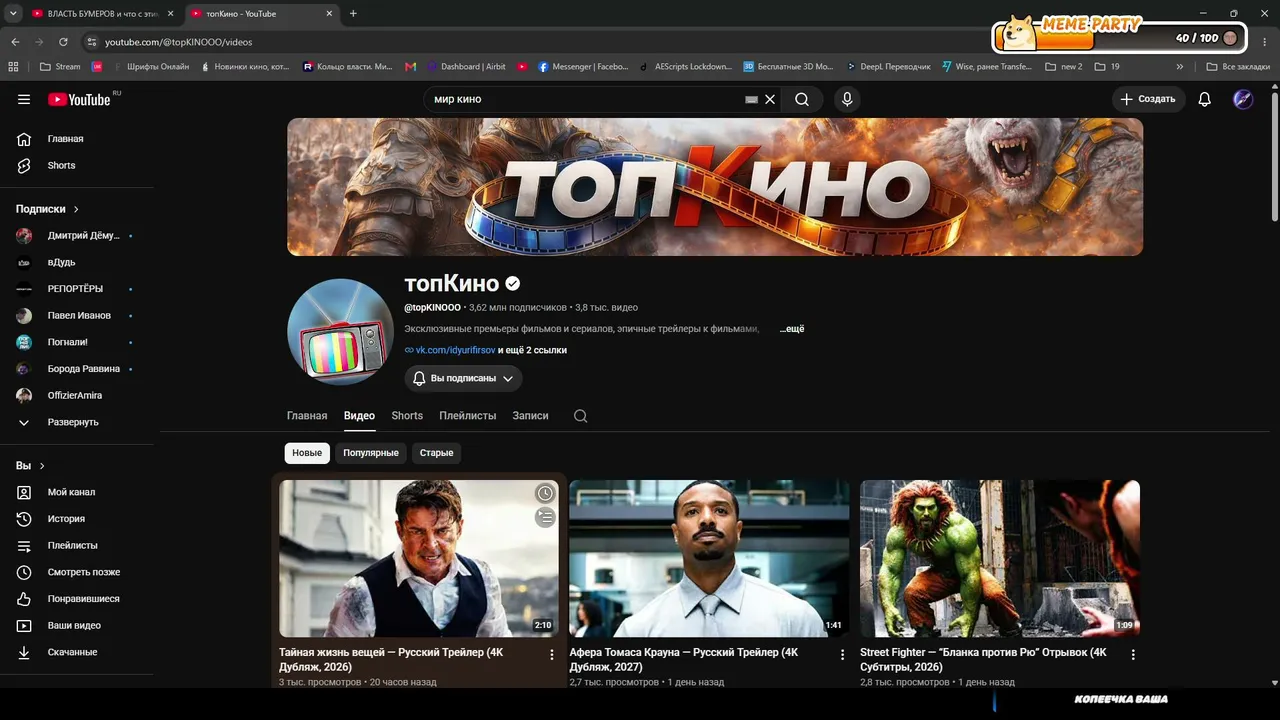The height and width of the screenshot is (720, 1280).
Task: Add Тайная жизнь вещей to Watch Later
Action: 544,493
